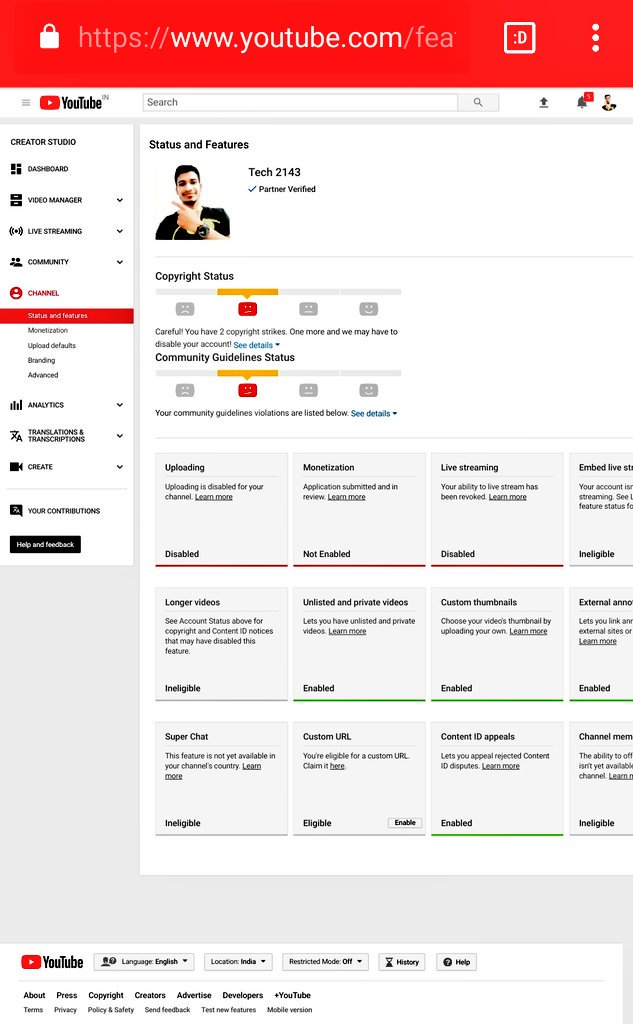Click Learn more under Content ID appeals
The image size is (633, 1024).
pyautogui.click(x=501, y=766)
